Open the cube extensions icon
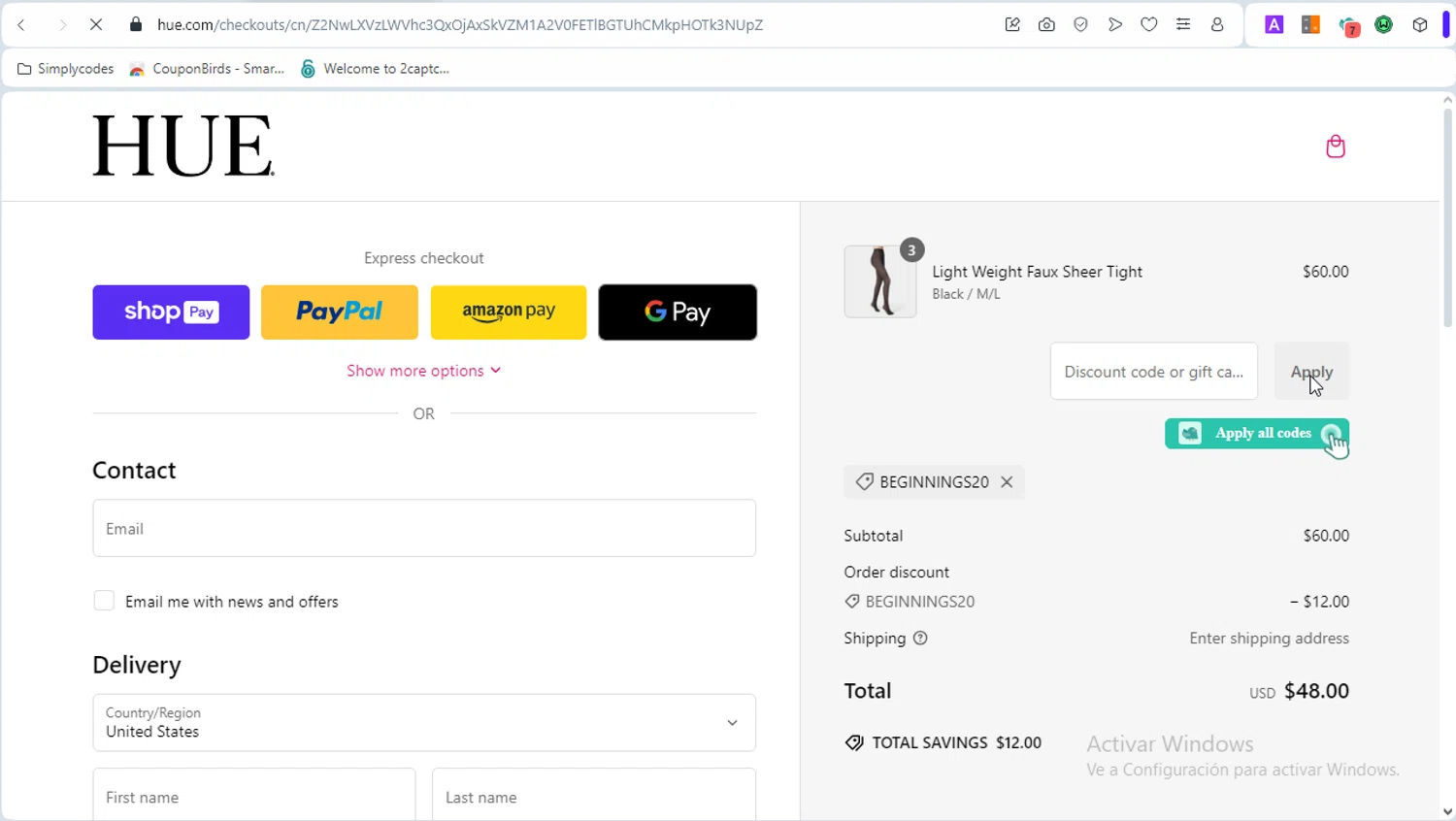Image resolution: width=1456 pixels, height=821 pixels. click(x=1420, y=25)
